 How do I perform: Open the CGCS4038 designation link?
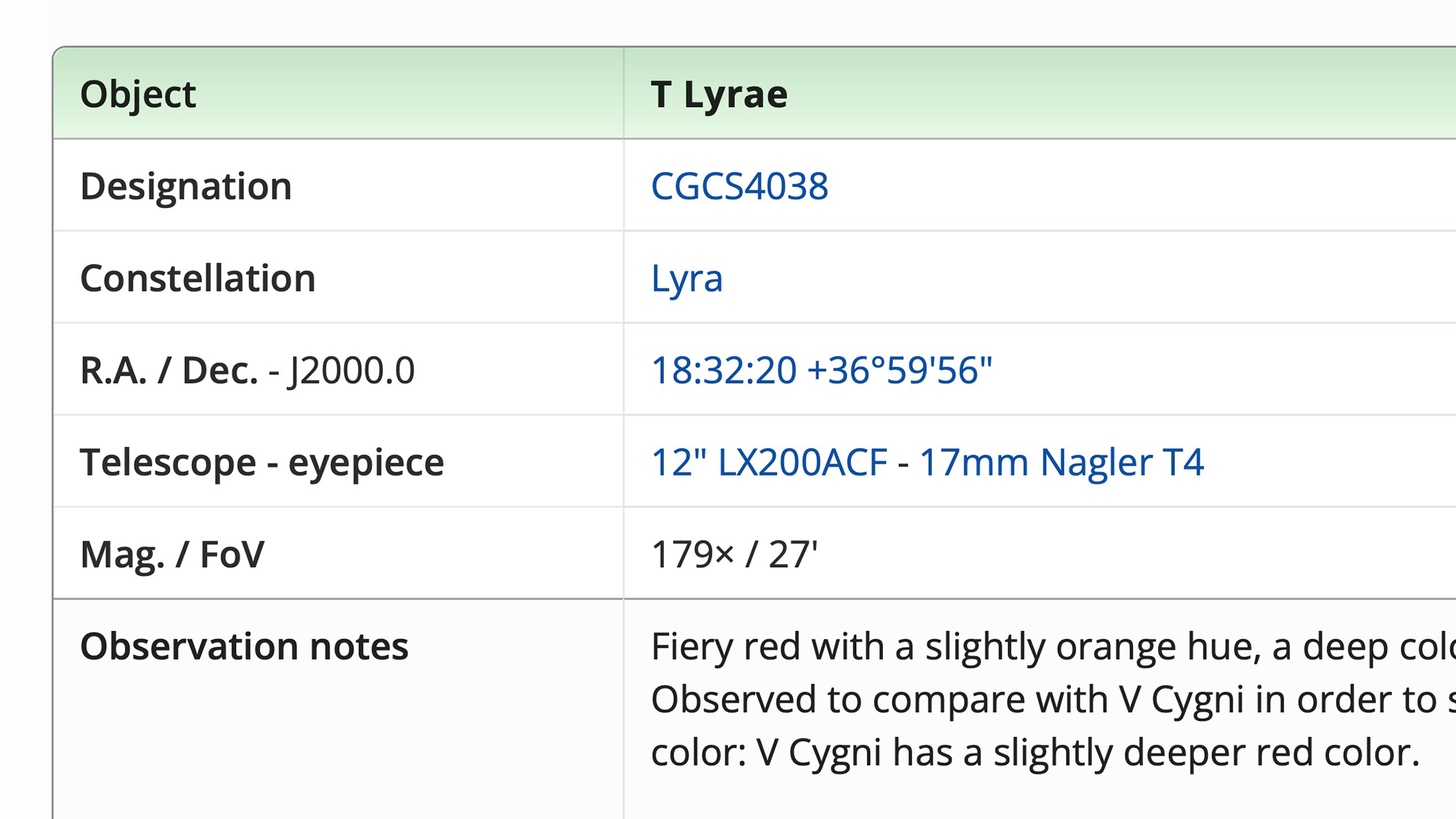point(739,186)
